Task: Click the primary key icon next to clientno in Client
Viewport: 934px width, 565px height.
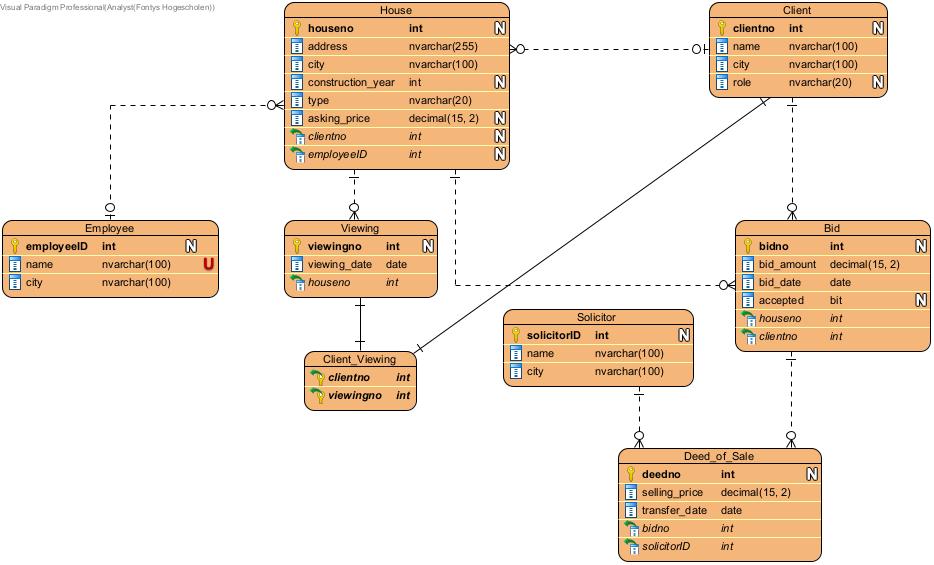Action: tap(721, 29)
